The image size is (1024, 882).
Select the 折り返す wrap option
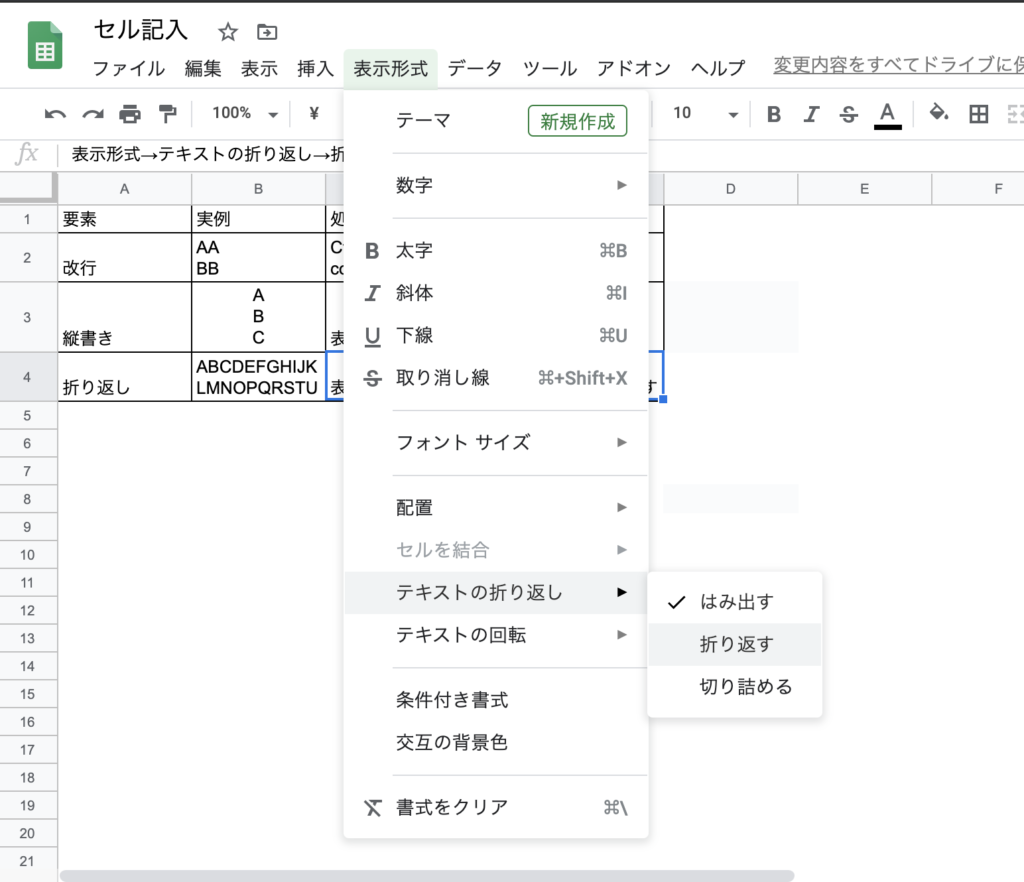[x=735, y=644]
